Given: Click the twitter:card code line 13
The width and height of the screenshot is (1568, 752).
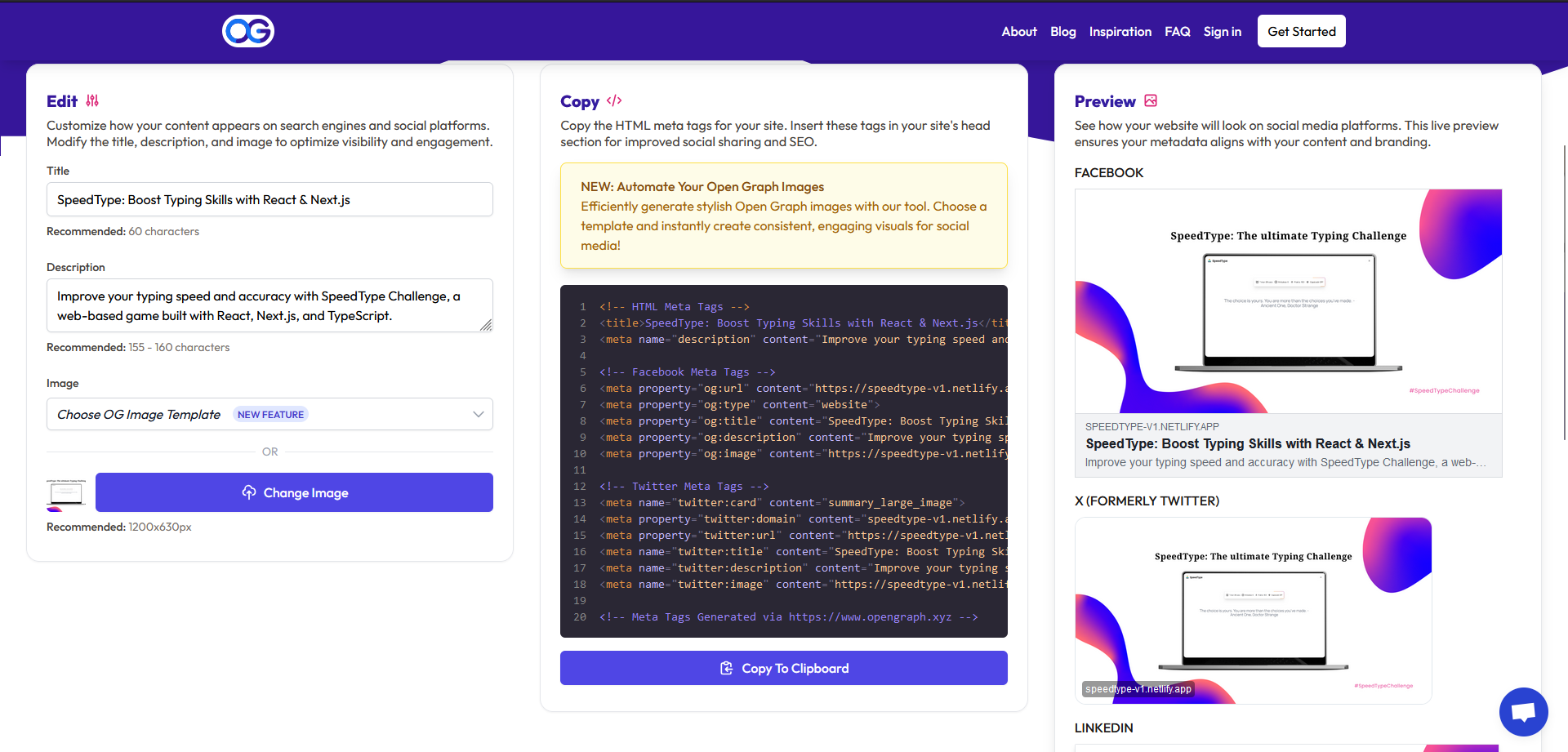Looking at the screenshot, I should point(783,502).
